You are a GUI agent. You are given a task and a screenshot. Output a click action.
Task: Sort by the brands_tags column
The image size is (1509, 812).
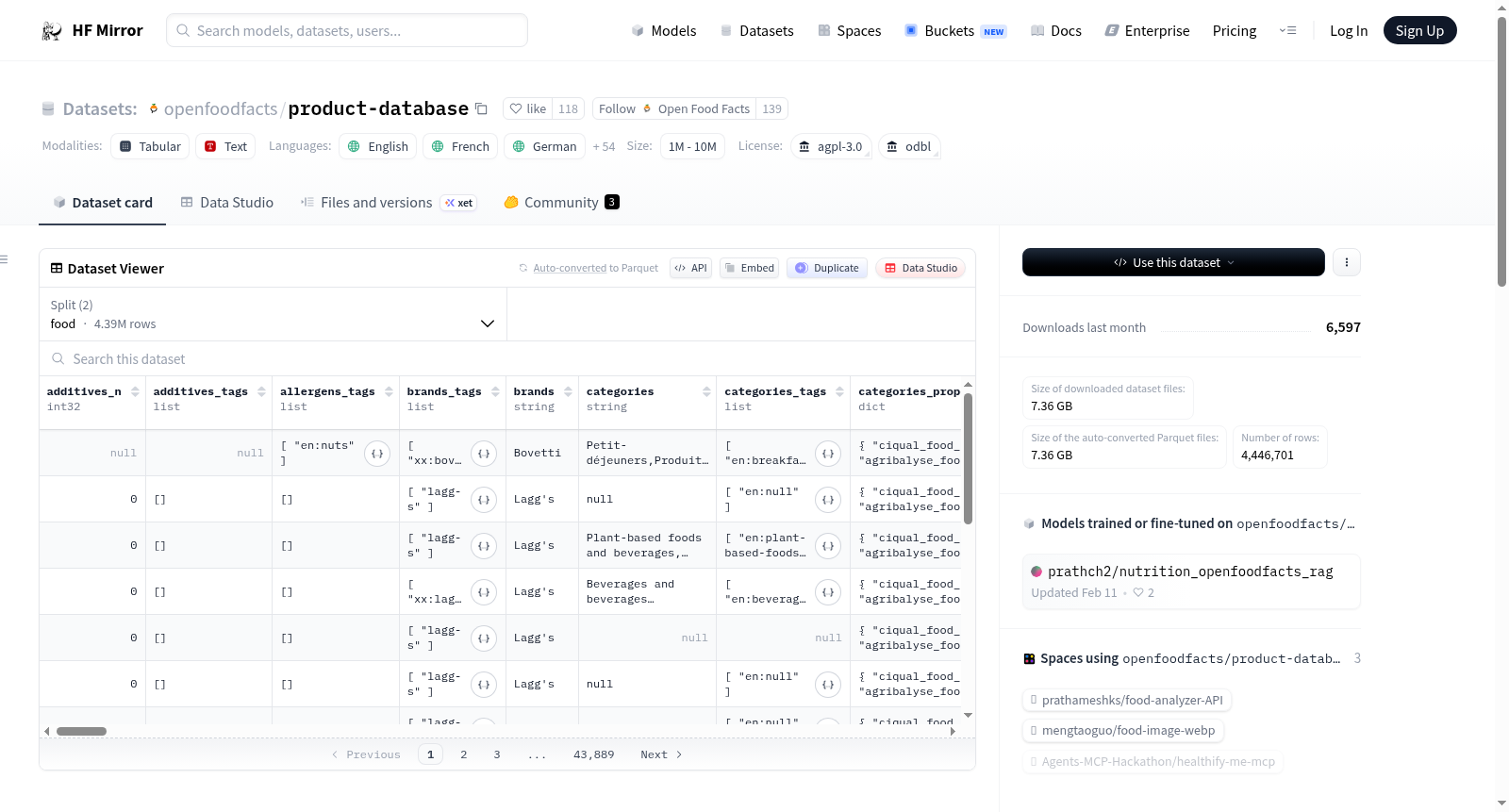tap(495, 391)
